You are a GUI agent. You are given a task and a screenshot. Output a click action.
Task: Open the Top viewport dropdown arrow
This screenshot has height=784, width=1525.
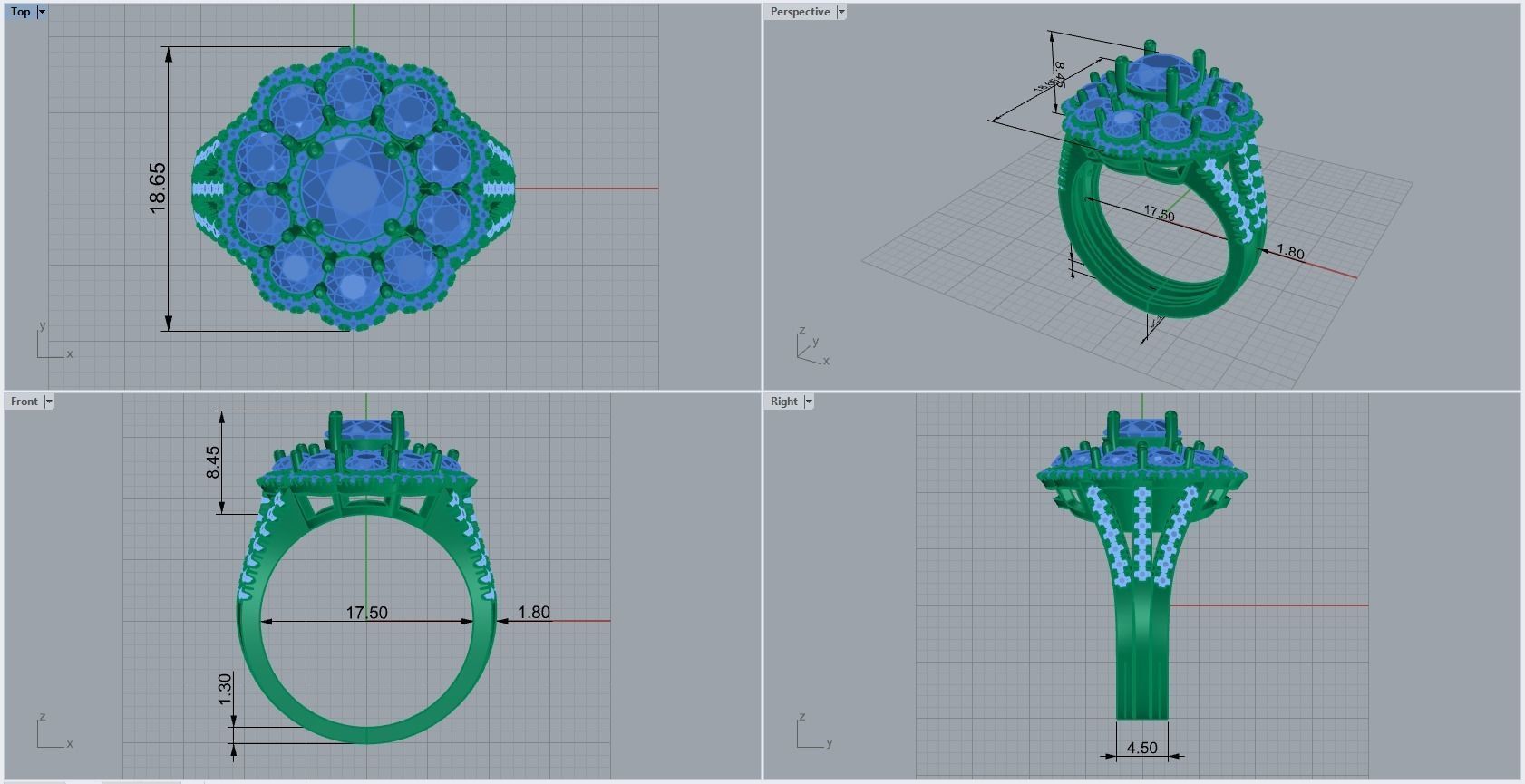pos(42,12)
